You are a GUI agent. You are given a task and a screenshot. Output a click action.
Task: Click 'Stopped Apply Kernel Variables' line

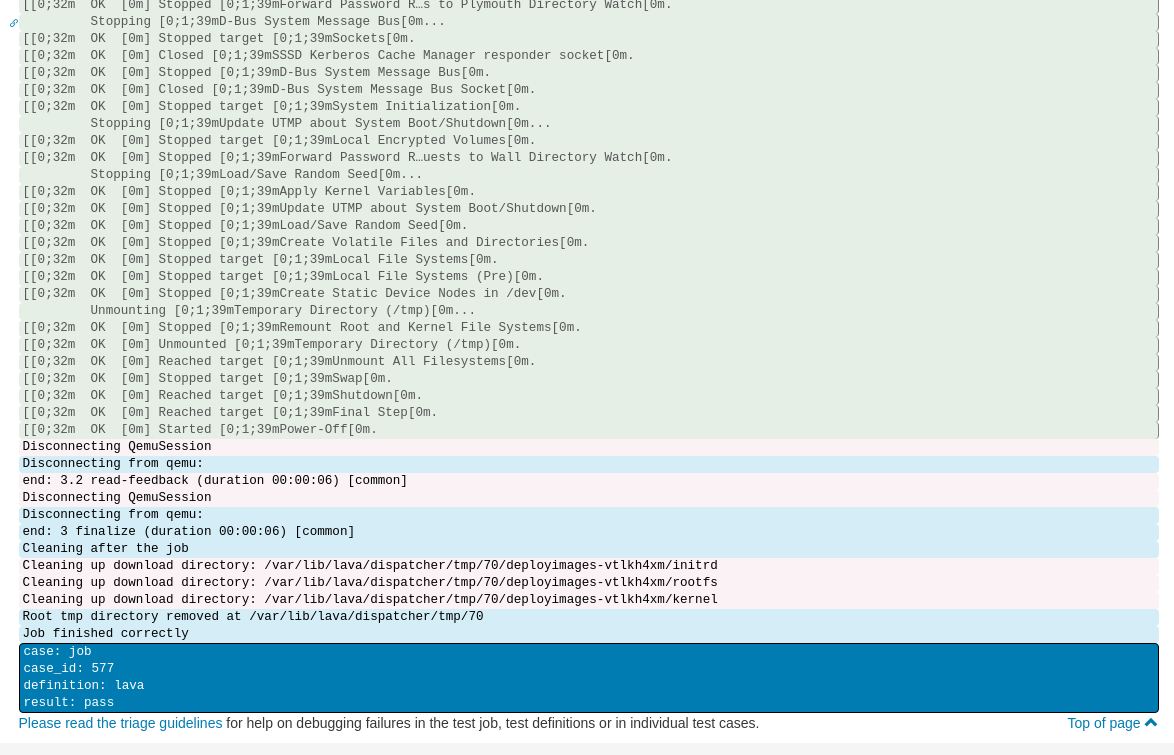(588, 192)
